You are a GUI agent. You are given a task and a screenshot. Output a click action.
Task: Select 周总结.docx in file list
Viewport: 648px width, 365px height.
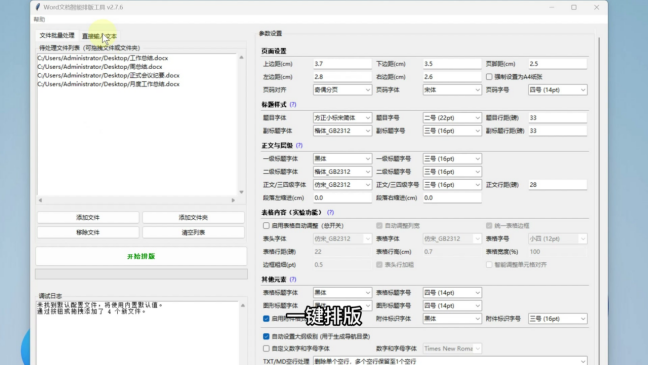pos(100,67)
